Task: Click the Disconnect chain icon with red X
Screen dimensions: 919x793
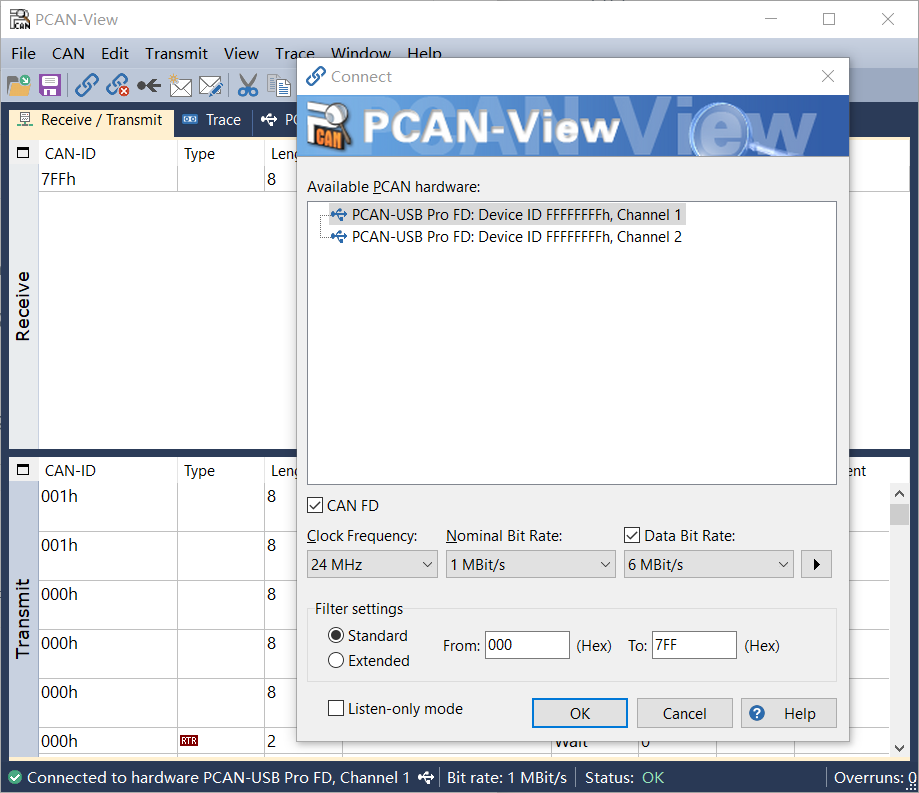Action: [x=118, y=86]
